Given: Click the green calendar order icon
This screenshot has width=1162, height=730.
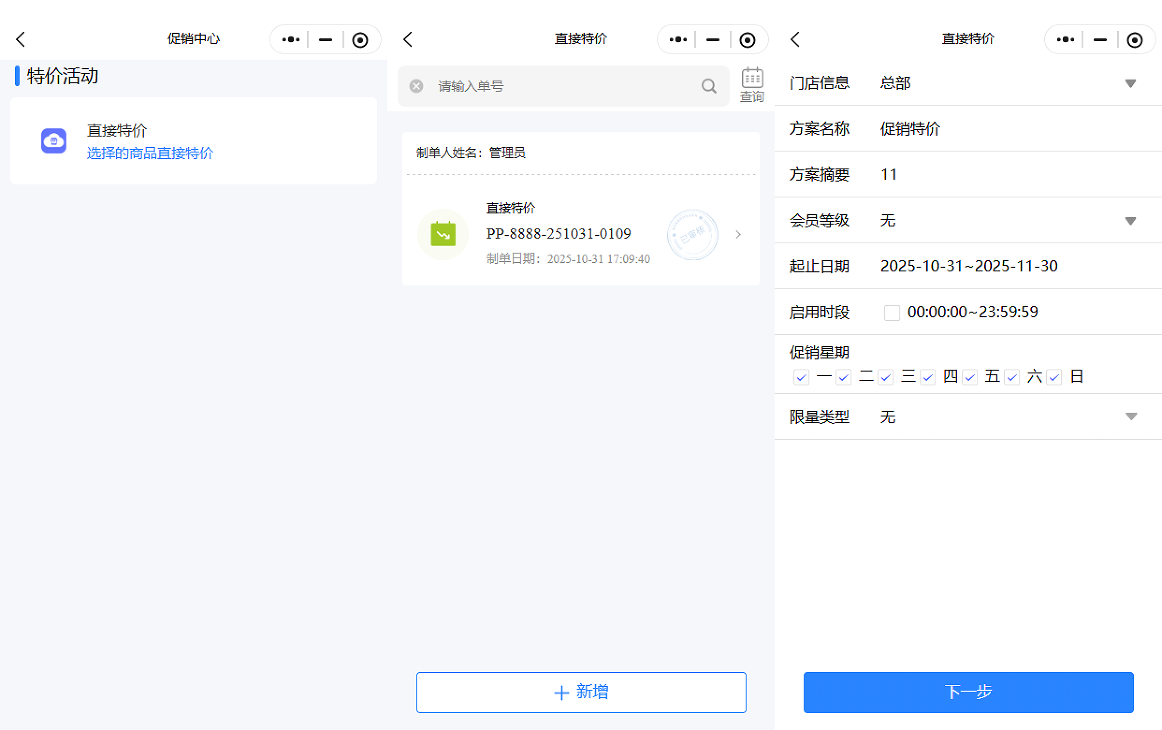Looking at the screenshot, I should (443, 234).
